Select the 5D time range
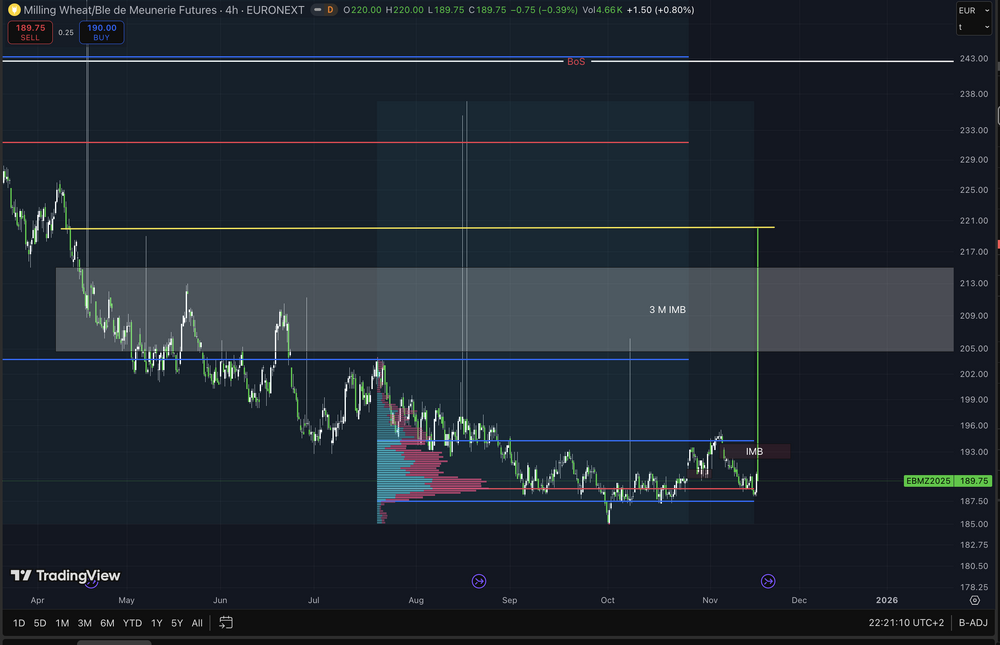 click(x=40, y=623)
